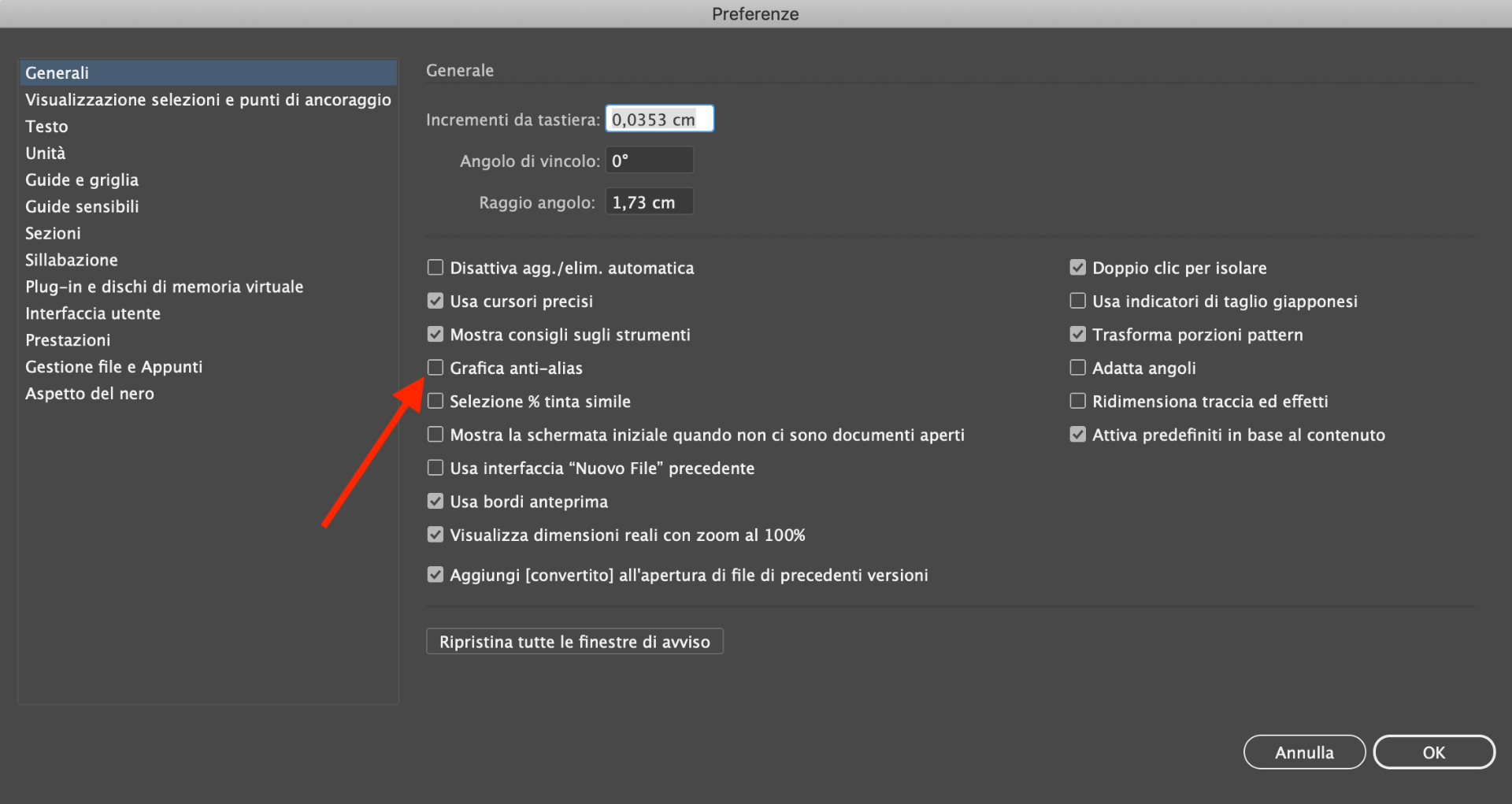The height and width of the screenshot is (804, 1512).
Task: Open the Sillabazione preferences section
Action: coord(208,260)
